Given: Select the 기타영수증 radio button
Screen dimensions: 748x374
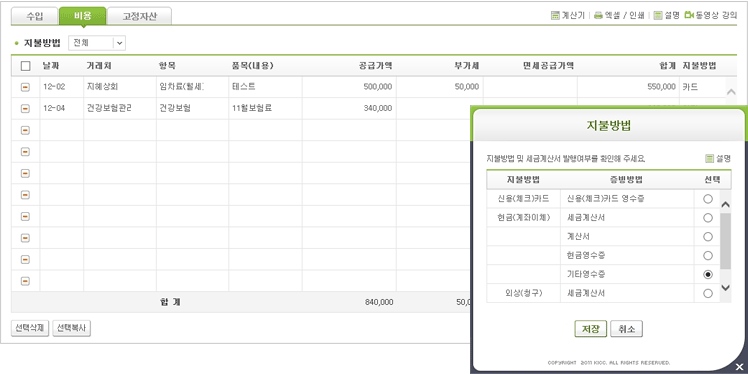Looking at the screenshot, I should coord(708,274).
